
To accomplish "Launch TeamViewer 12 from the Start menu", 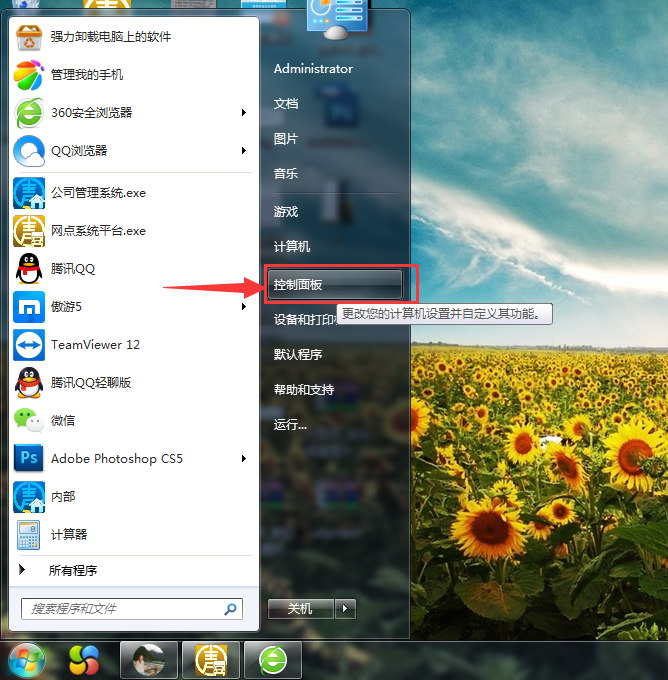I will pos(29,345).
